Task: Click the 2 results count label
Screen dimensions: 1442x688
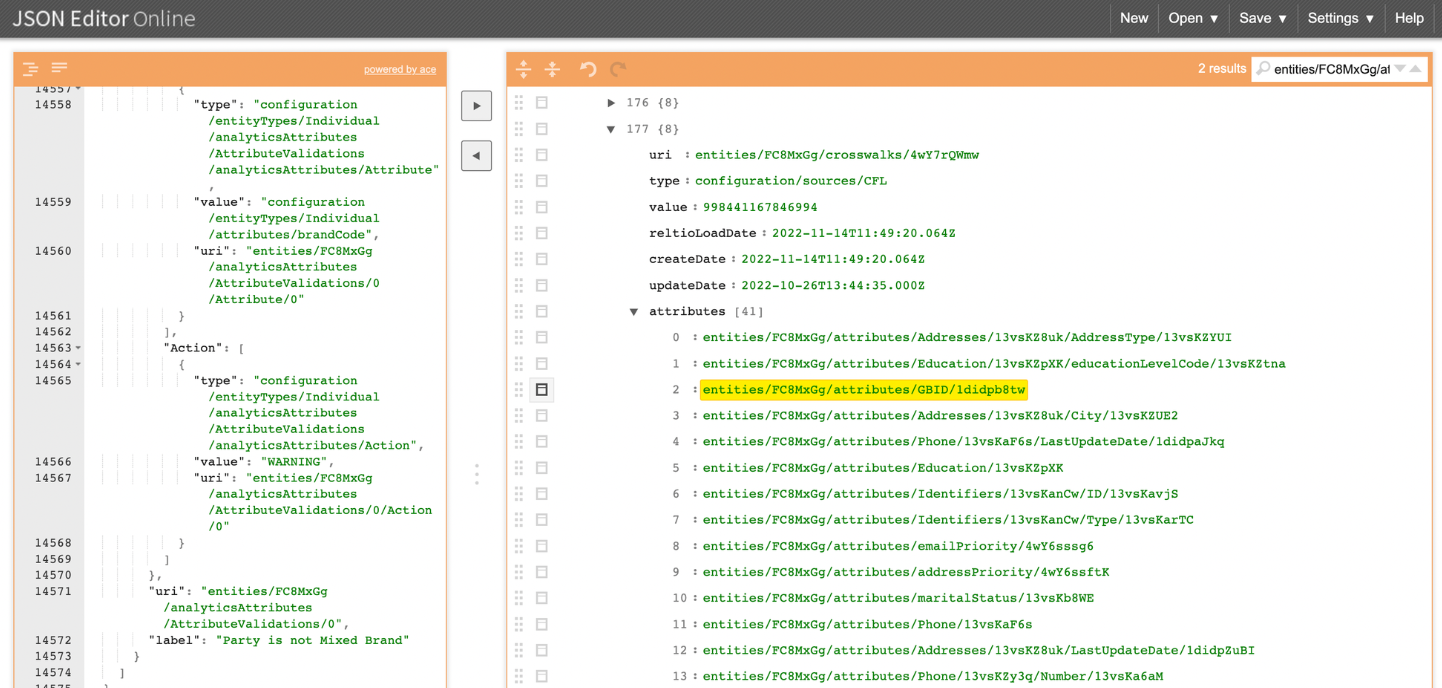Action: 1222,69
